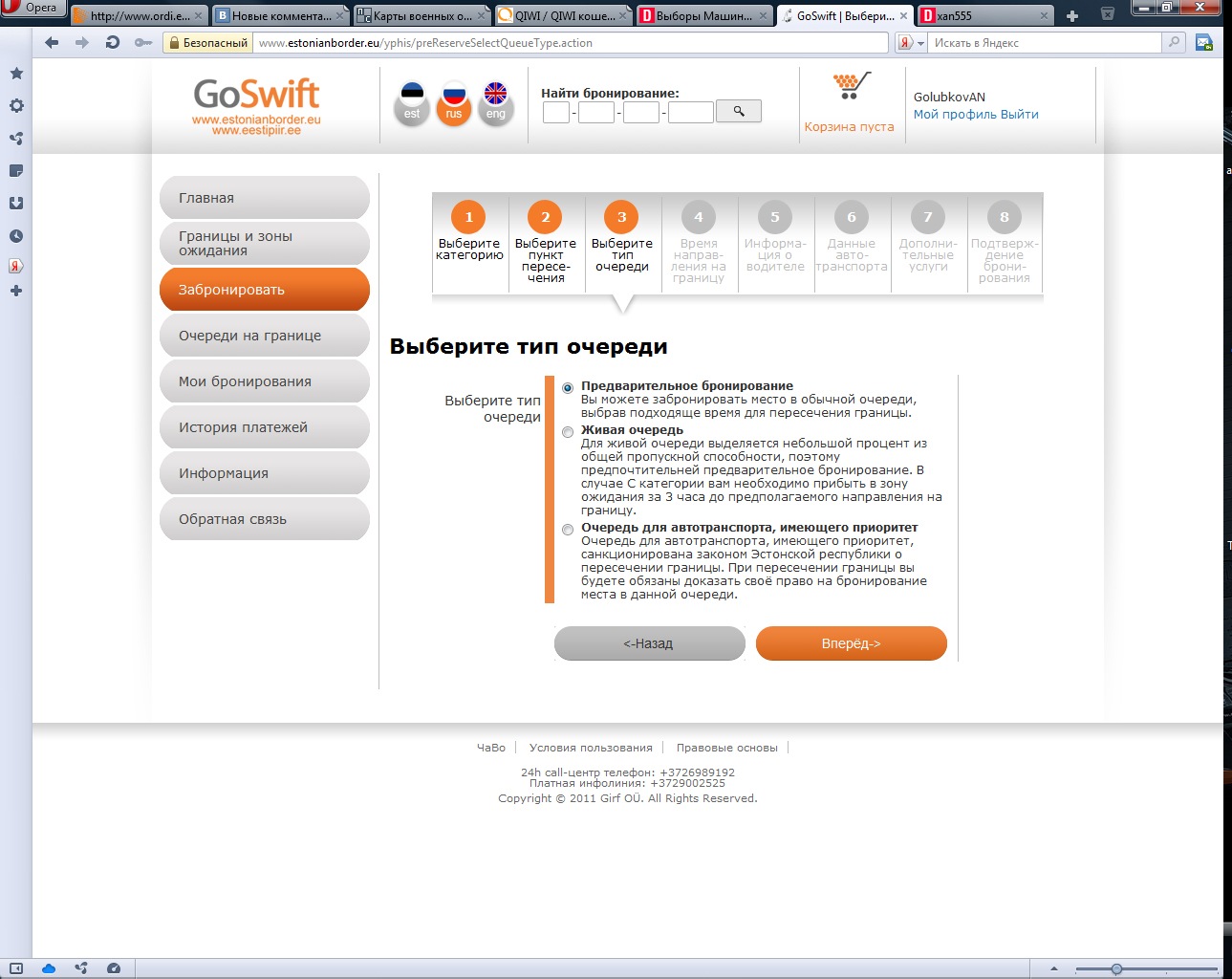The image size is (1232, 979).
Task: Click the last booking number field
Action: click(x=691, y=113)
